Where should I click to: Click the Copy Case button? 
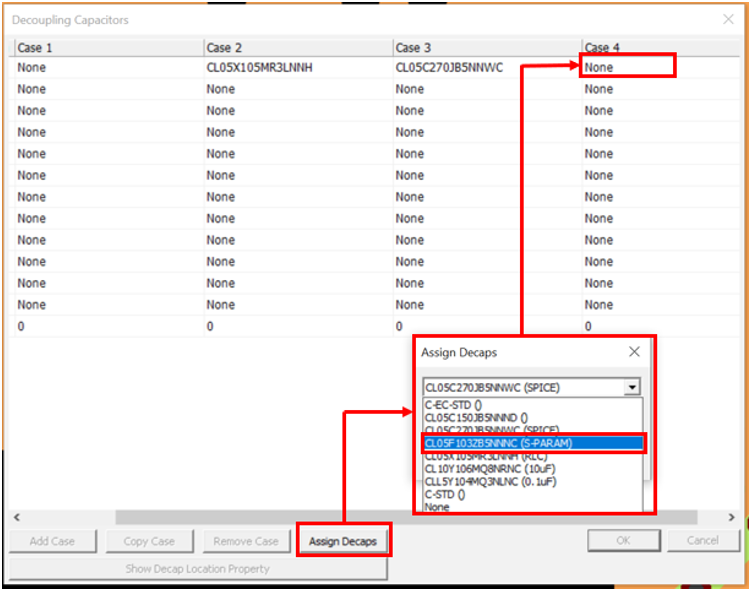click(149, 541)
